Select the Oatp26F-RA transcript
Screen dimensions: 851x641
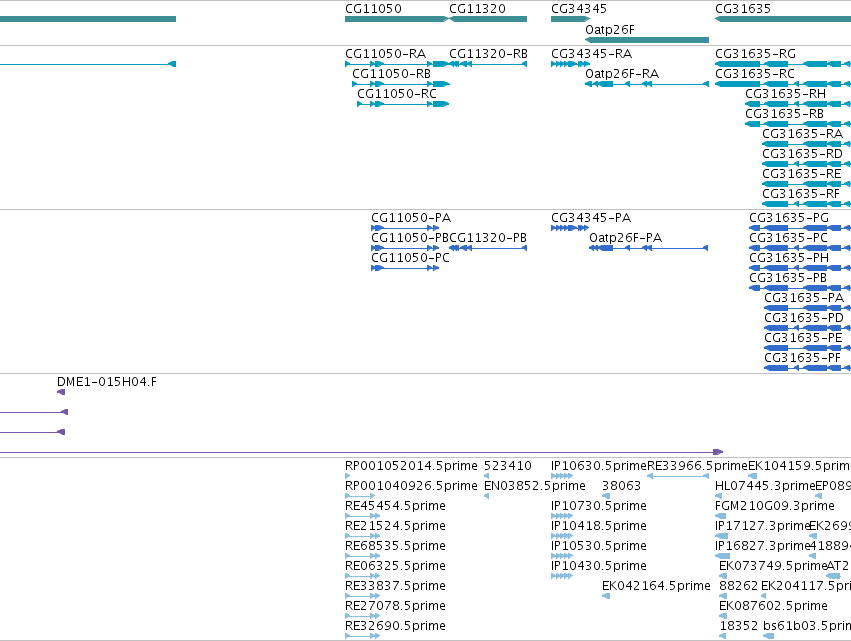[647, 84]
